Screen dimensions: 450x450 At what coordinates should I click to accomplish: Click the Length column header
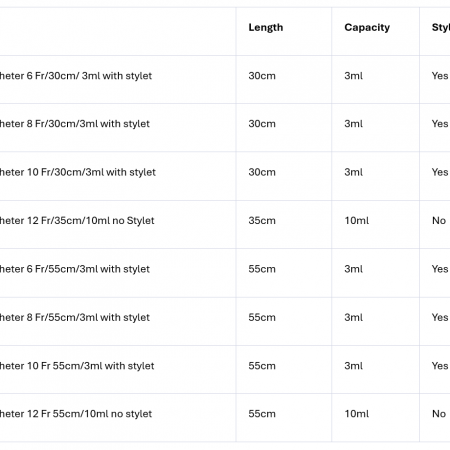[x=266, y=27]
